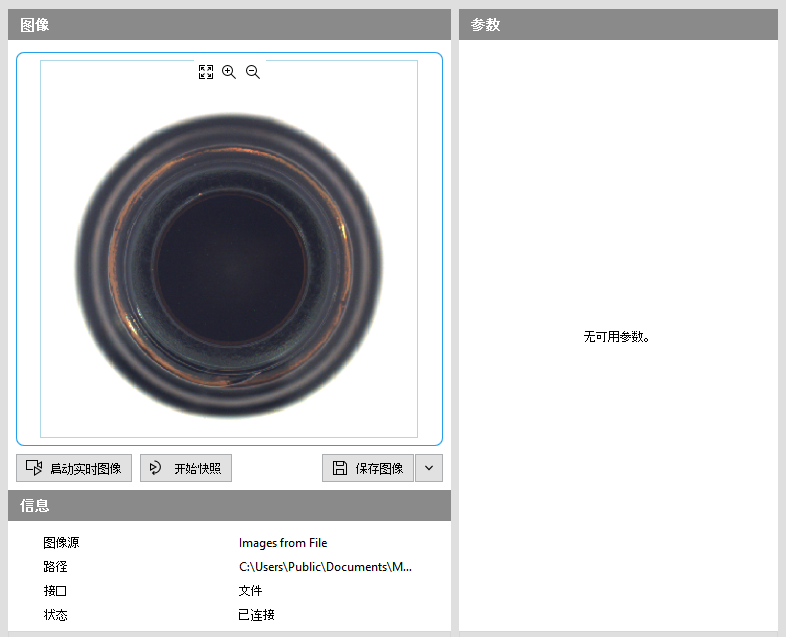The image size is (786, 637).
Task: Select the 路径 label in info list
Action: (55, 567)
